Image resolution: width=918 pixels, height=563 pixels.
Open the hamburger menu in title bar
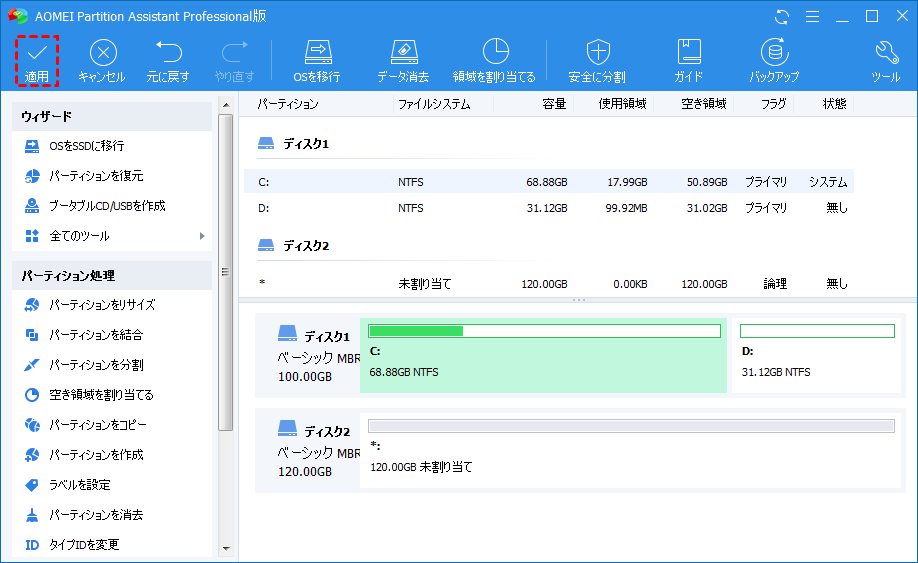pyautogui.click(x=812, y=16)
